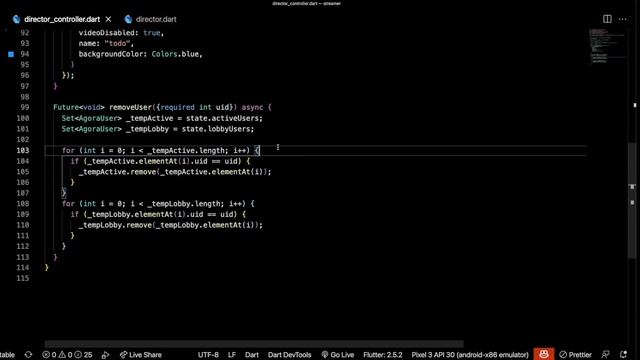Select Dart language mode in status bar

252,355
